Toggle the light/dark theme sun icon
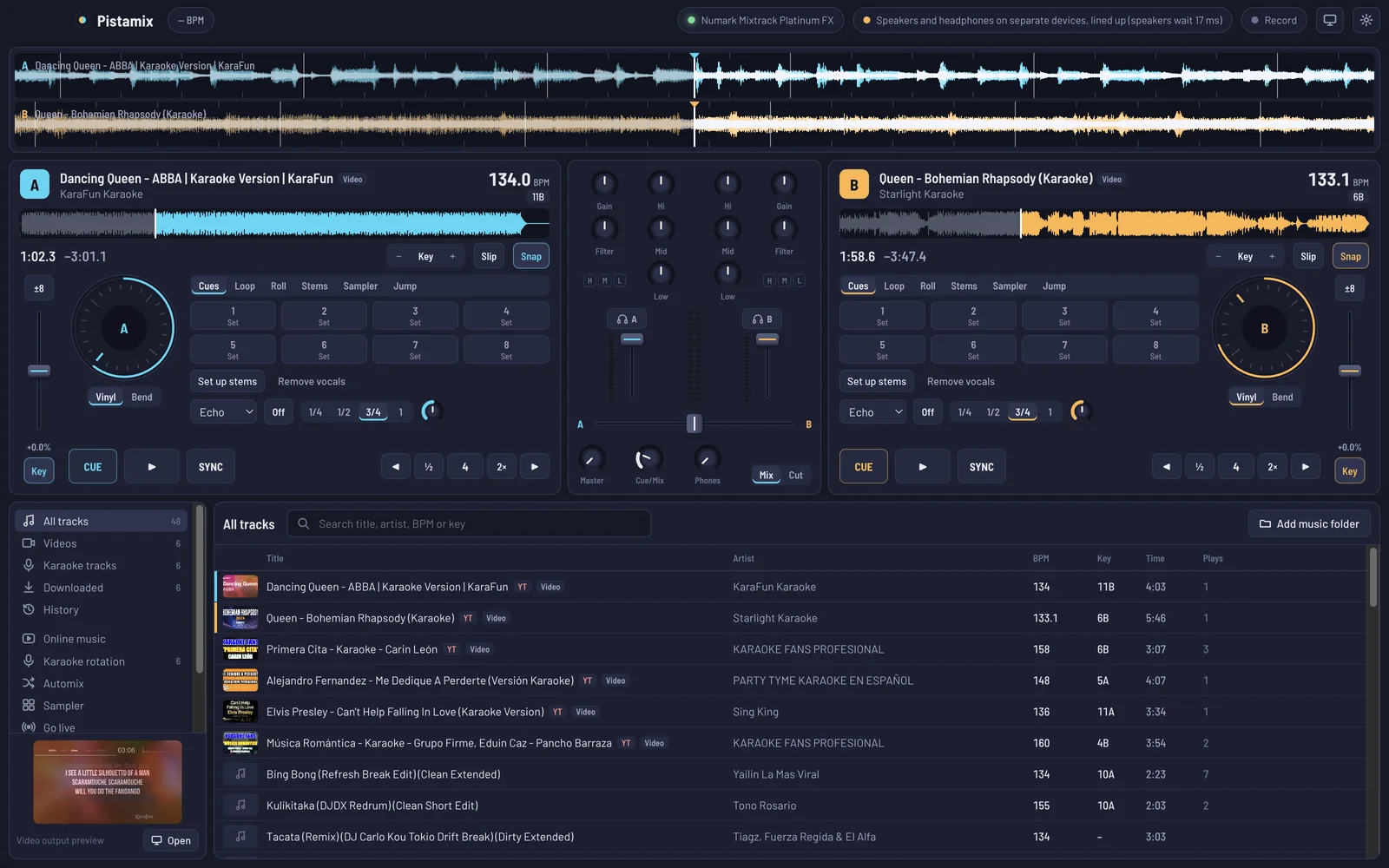 pyautogui.click(x=1366, y=20)
